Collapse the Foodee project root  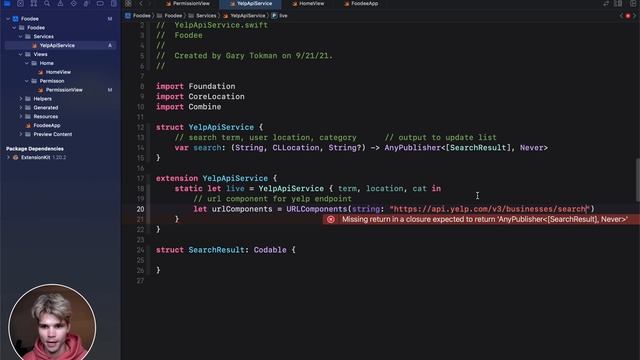[x=8, y=18]
